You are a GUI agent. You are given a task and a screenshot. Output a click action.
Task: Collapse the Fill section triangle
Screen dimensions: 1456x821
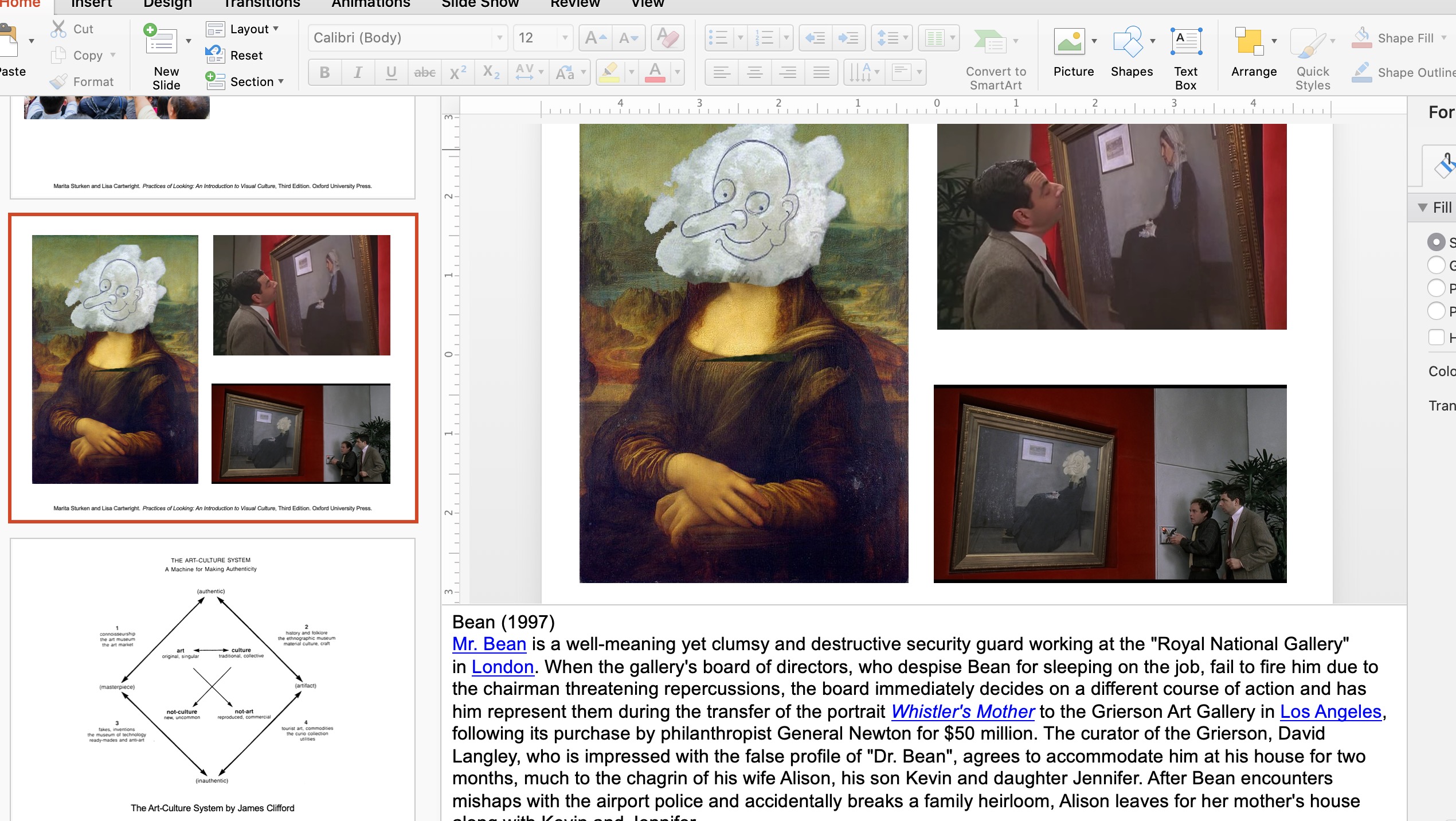1423,208
